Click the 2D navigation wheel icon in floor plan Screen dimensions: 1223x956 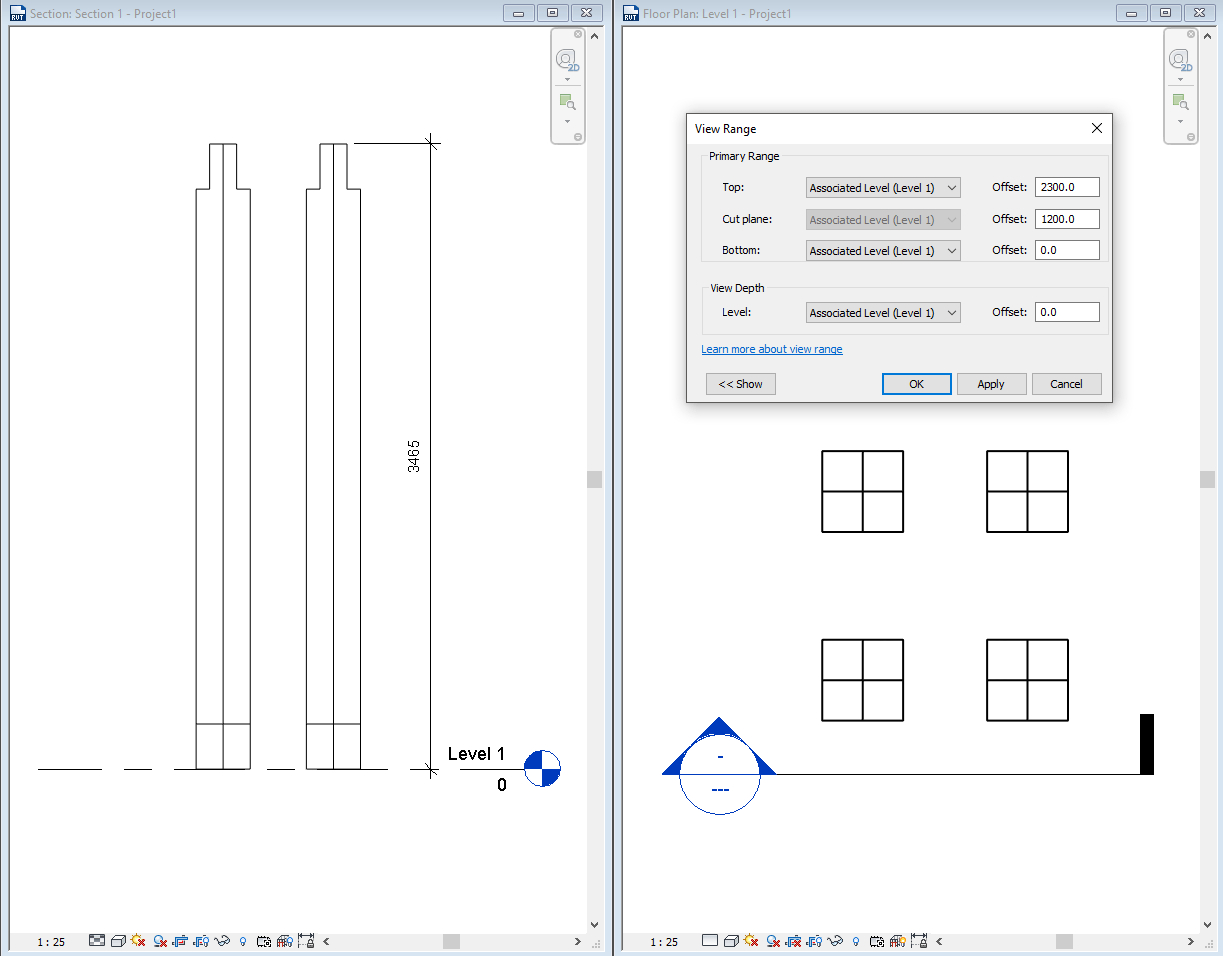[x=1181, y=60]
